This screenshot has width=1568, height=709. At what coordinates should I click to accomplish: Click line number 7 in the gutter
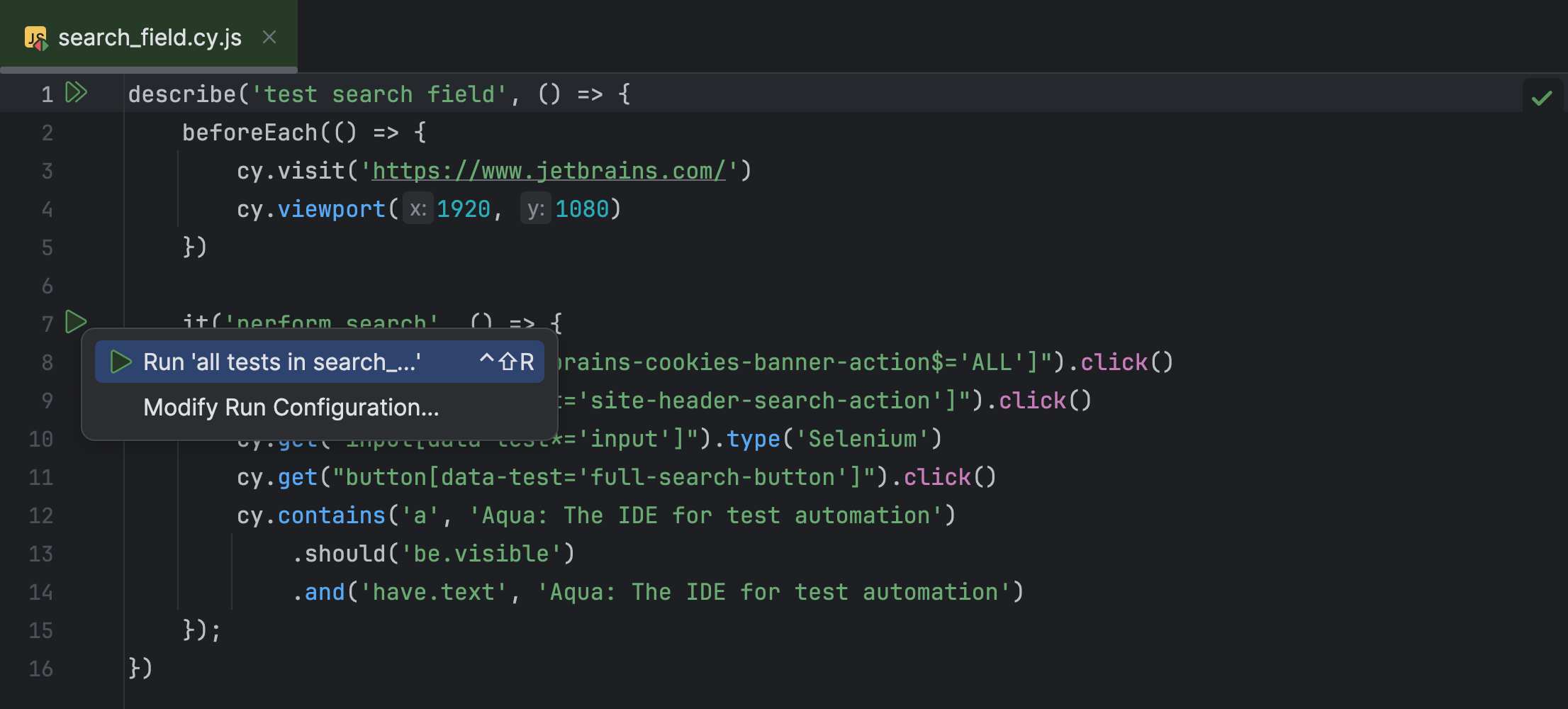[x=47, y=323]
